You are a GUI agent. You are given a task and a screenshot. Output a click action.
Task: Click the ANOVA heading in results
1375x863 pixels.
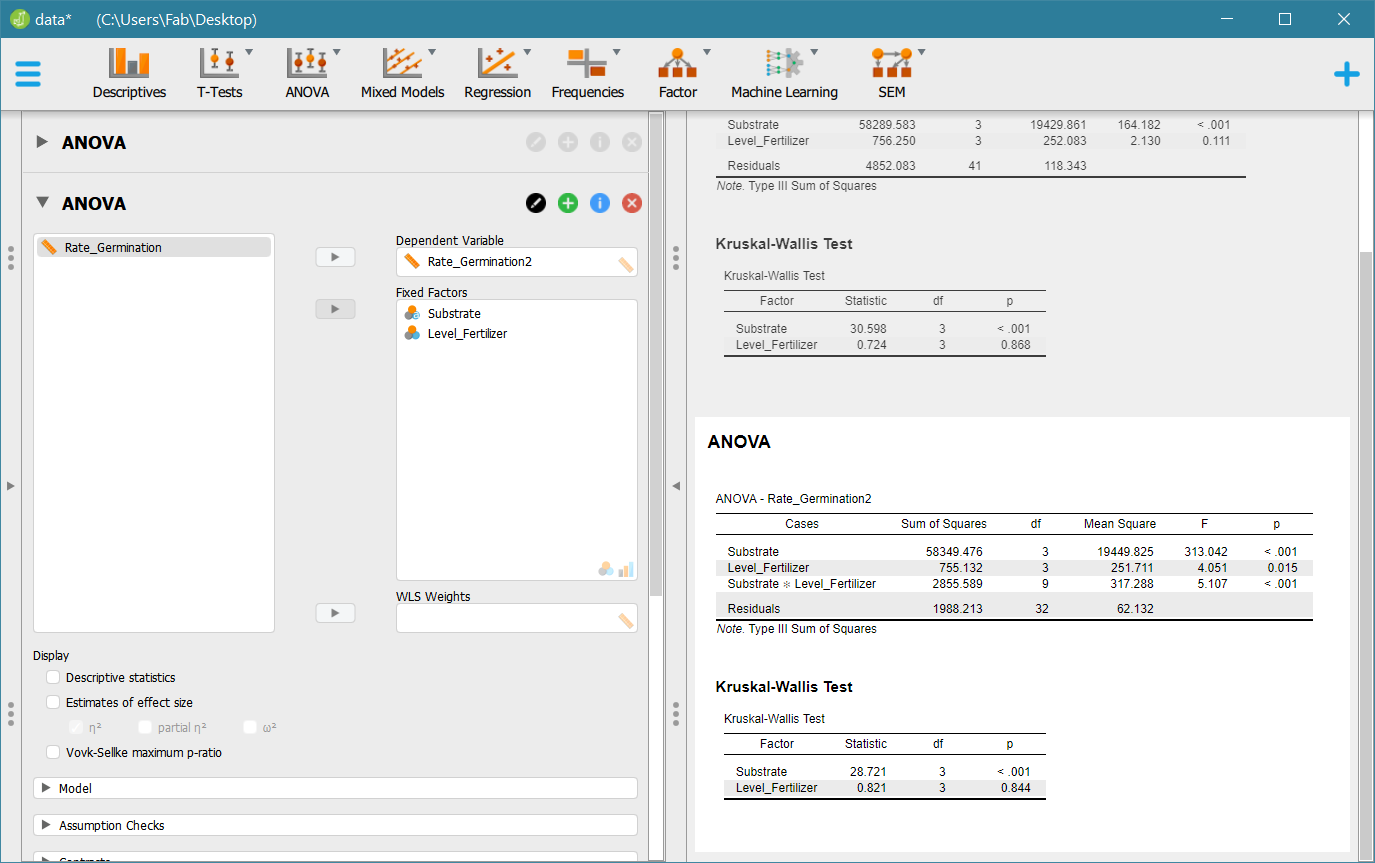(739, 441)
